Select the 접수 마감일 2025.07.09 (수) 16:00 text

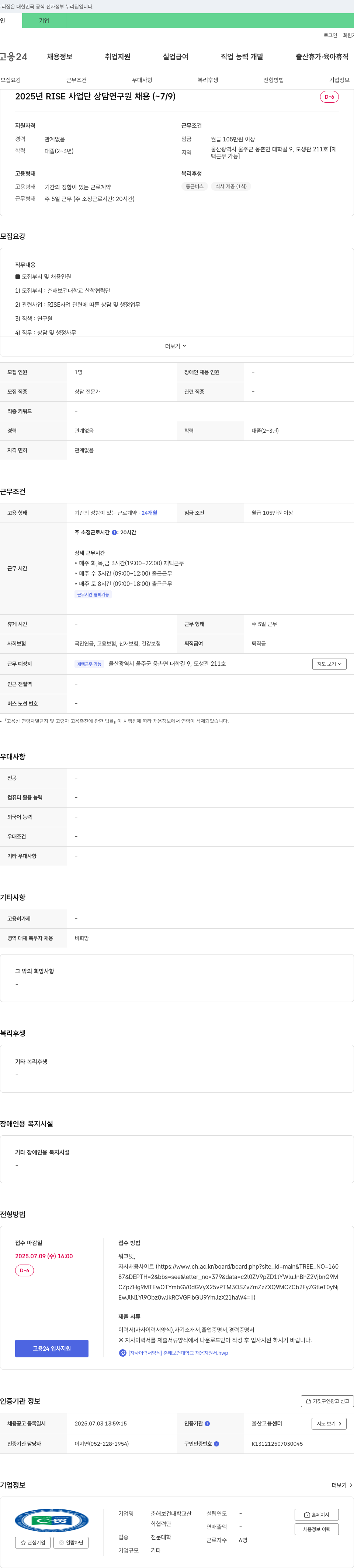click(x=44, y=1256)
